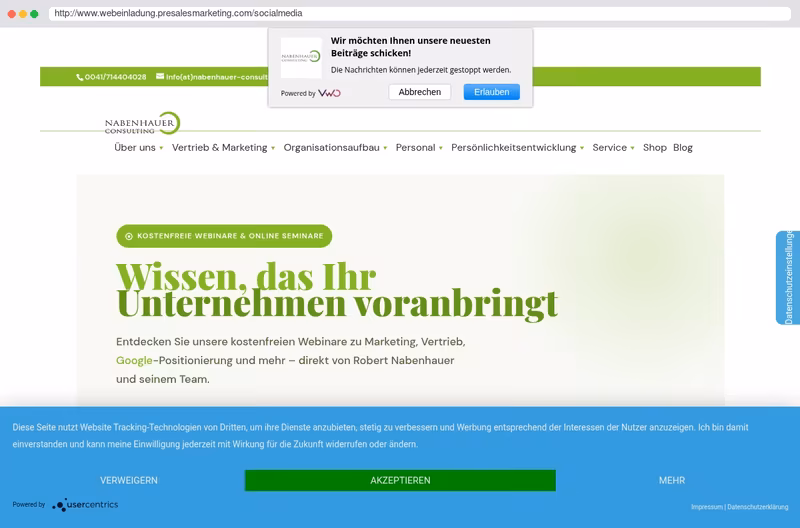Click the green AKZEPTIEREN button

(x=400, y=480)
